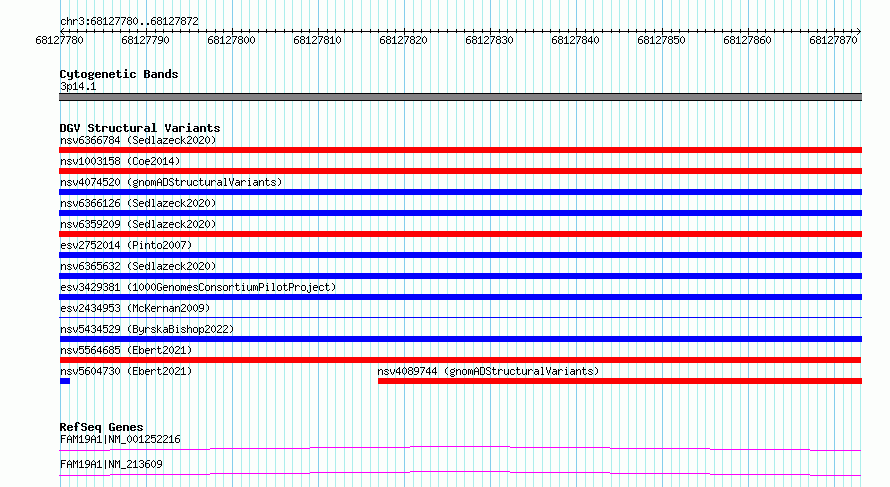Click the Cytogenetic Bands track title
This screenshot has height=487, width=890.
119,74
